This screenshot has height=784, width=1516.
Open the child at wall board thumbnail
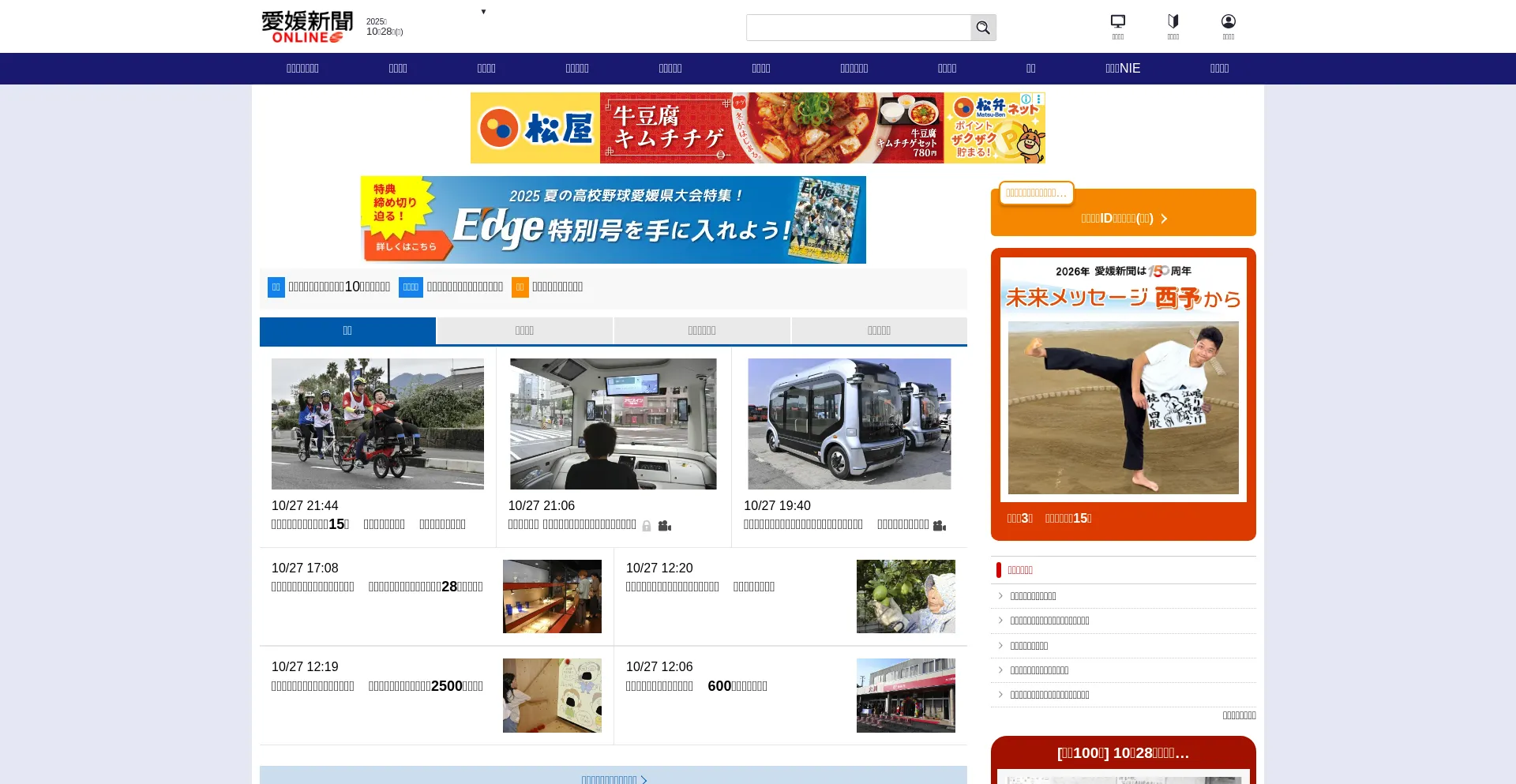[552, 696]
